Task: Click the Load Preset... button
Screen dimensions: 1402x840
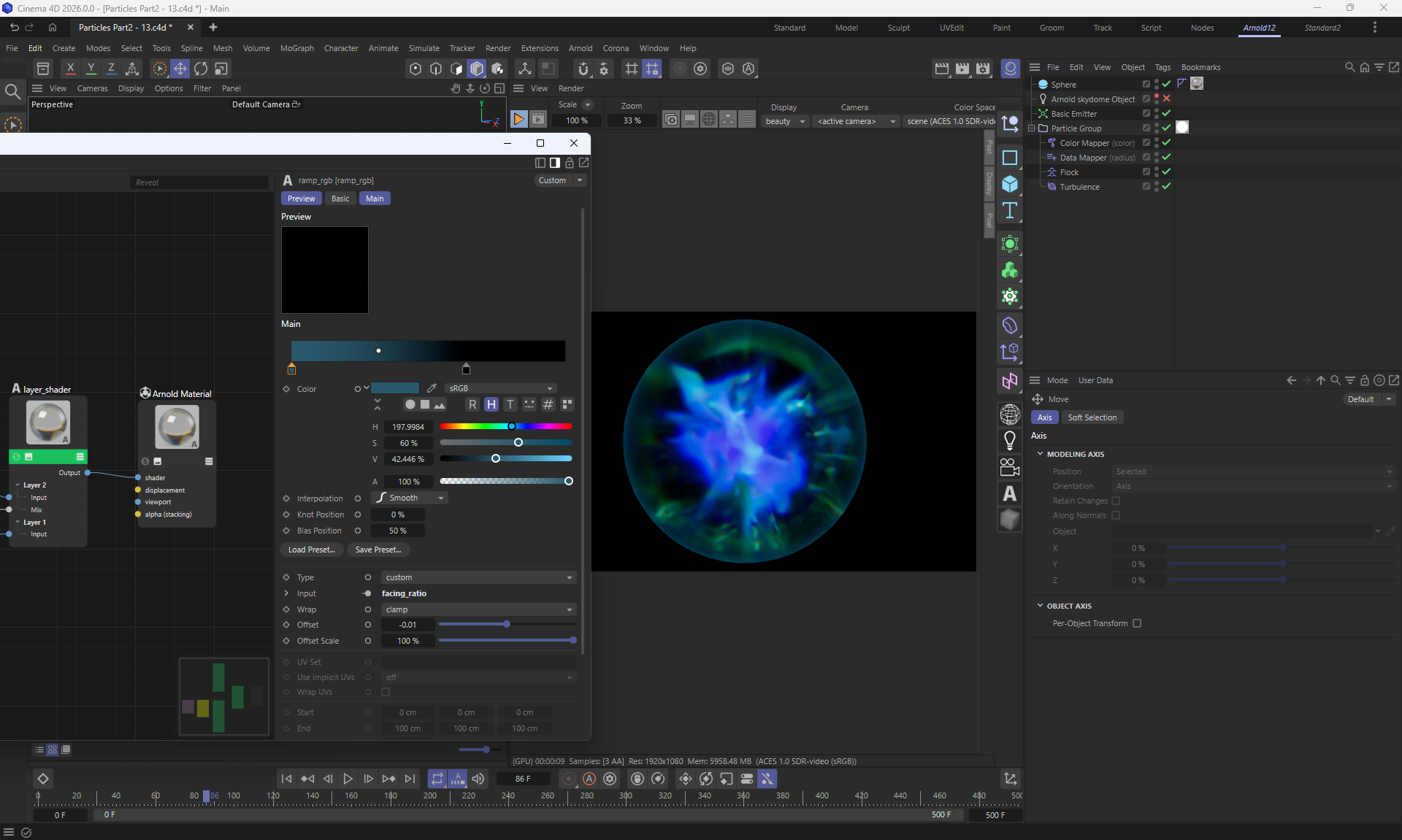Action: [311, 550]
